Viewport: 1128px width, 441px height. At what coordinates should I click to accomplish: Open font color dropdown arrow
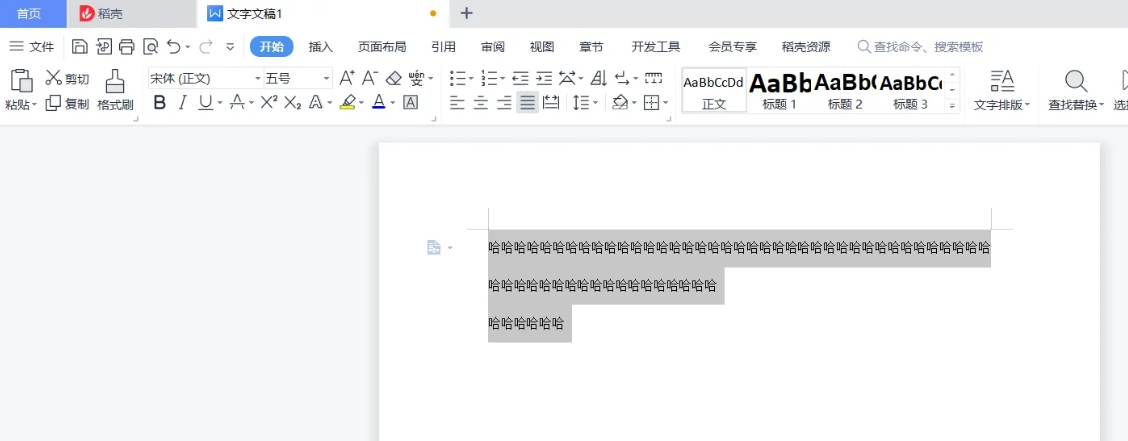(x=393, y=103)
